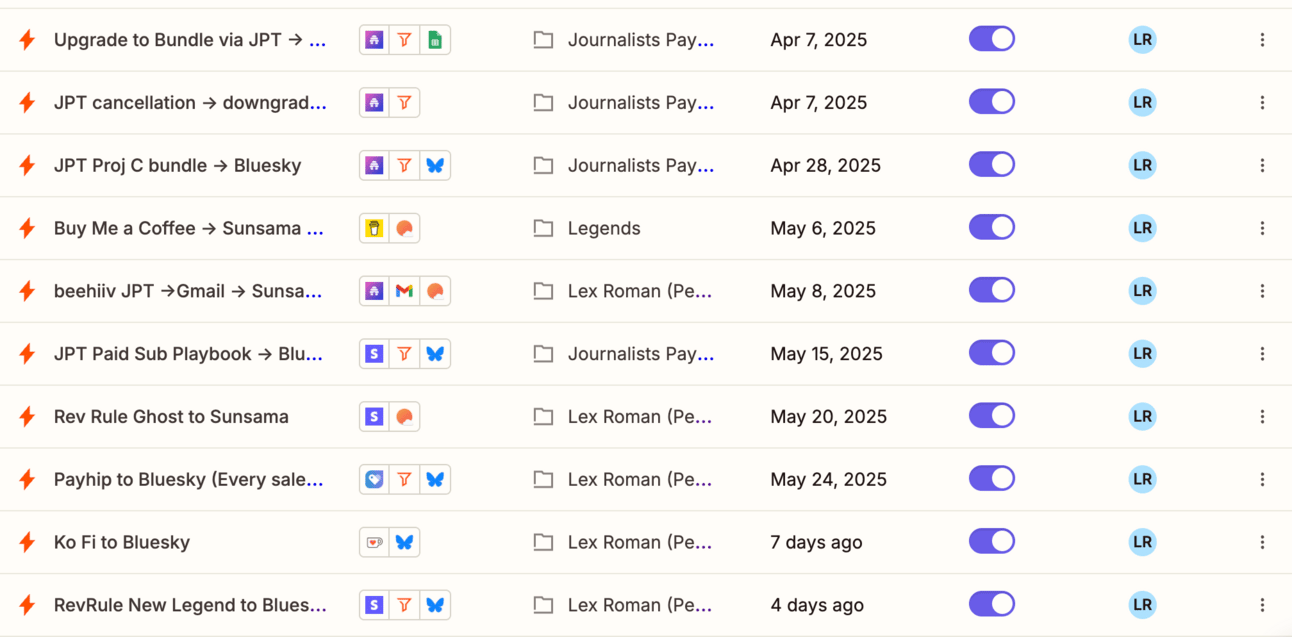
Task: Open the JPT Proj C bundle → Bluesky zap
Action: tap(177, 166)
